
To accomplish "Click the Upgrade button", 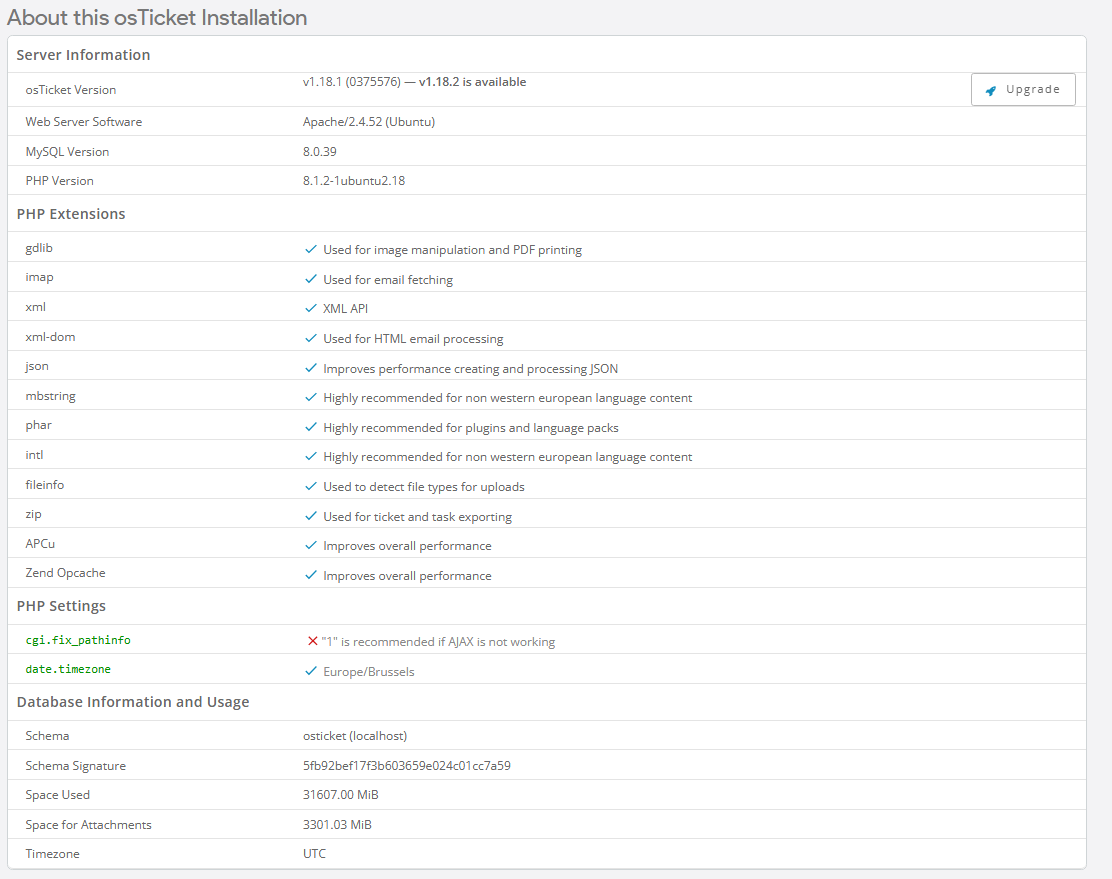I will point(1023,89).
